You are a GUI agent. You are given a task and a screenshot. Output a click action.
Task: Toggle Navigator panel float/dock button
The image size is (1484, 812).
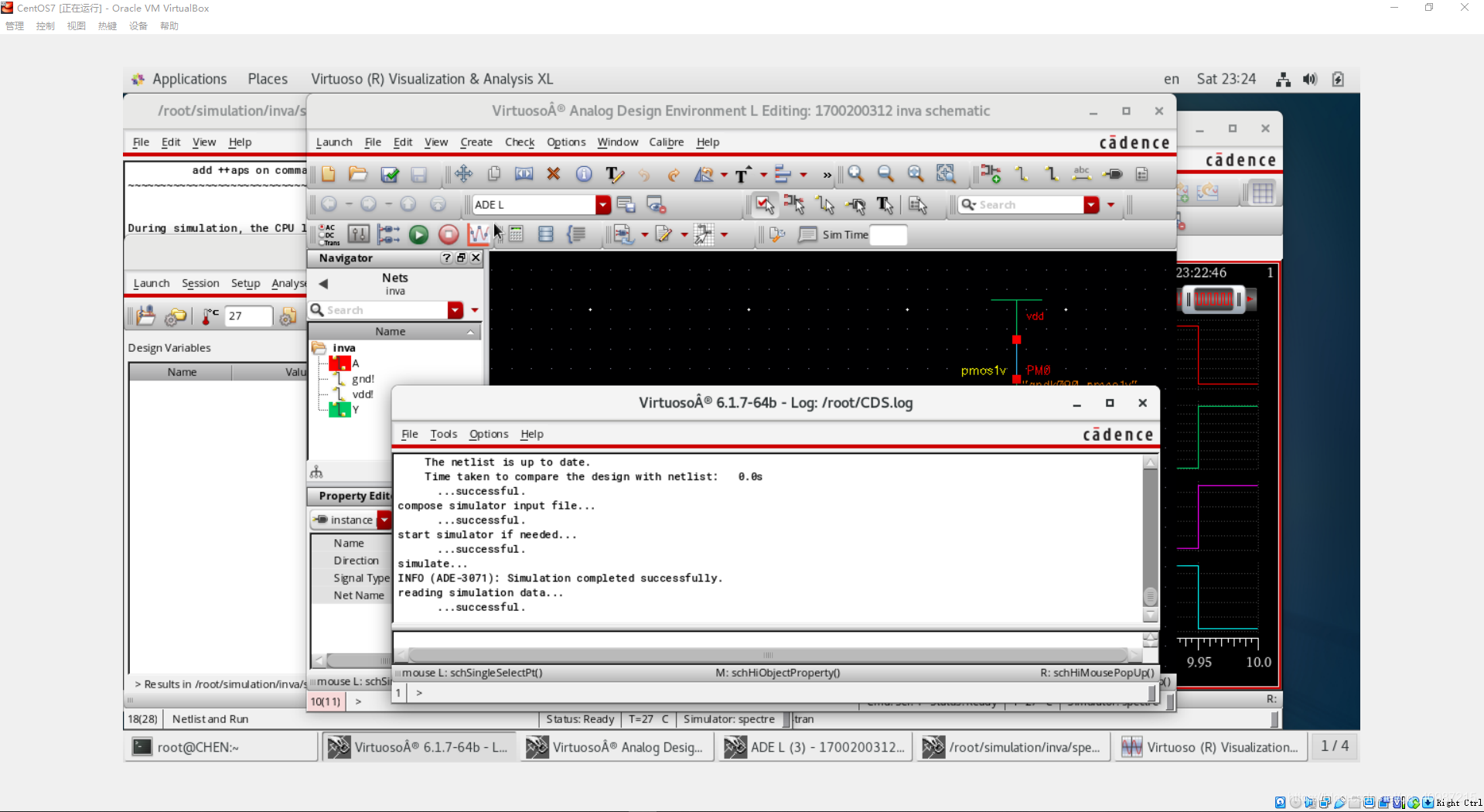461,258
